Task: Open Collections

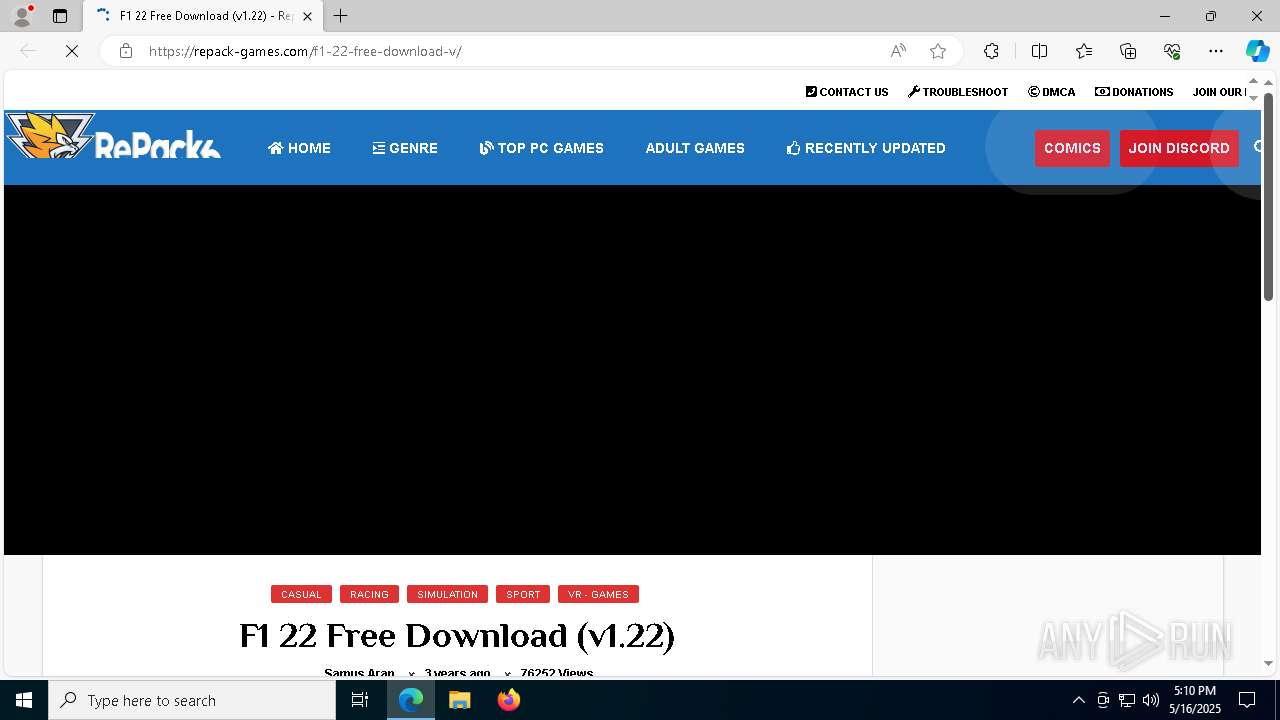Action: [x=1128, y=51]
